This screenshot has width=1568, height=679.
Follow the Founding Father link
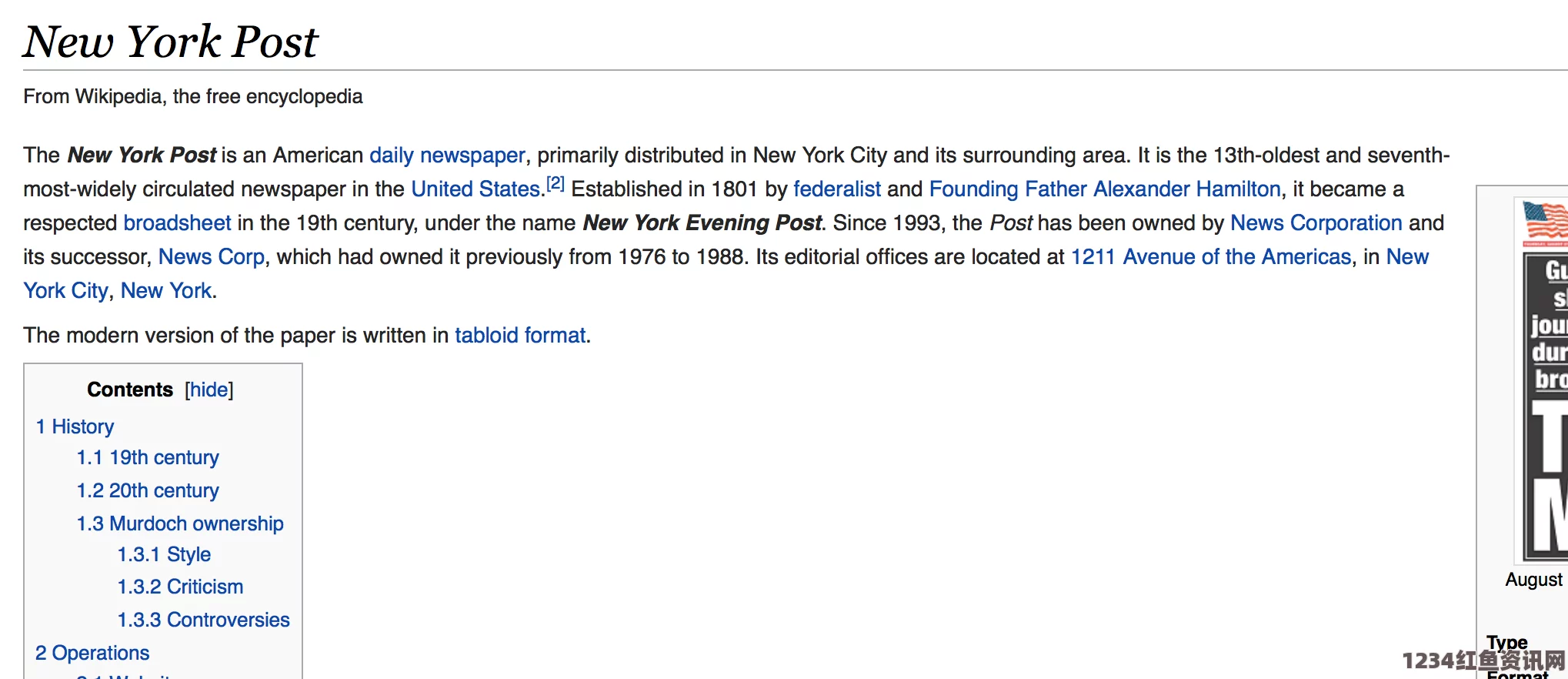1009,189
